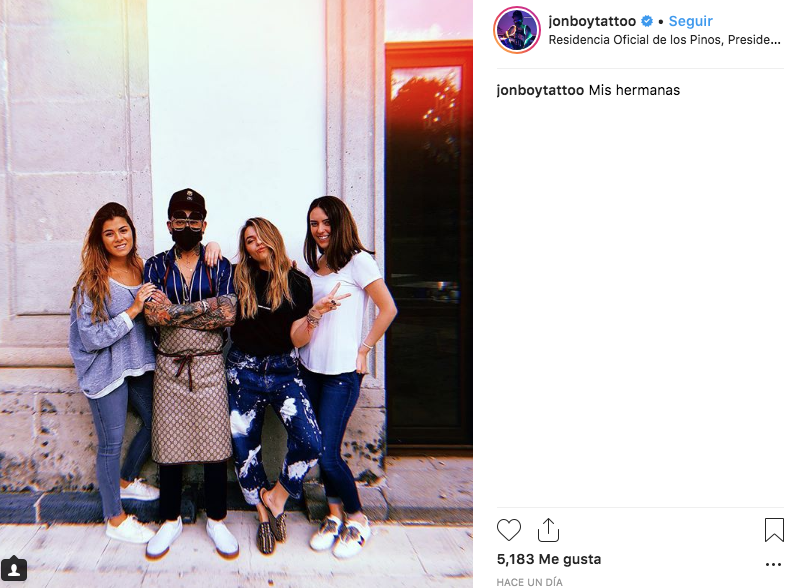Follow the account via the Seguir button
Screen dimensions: 790x588
point(690,21)
